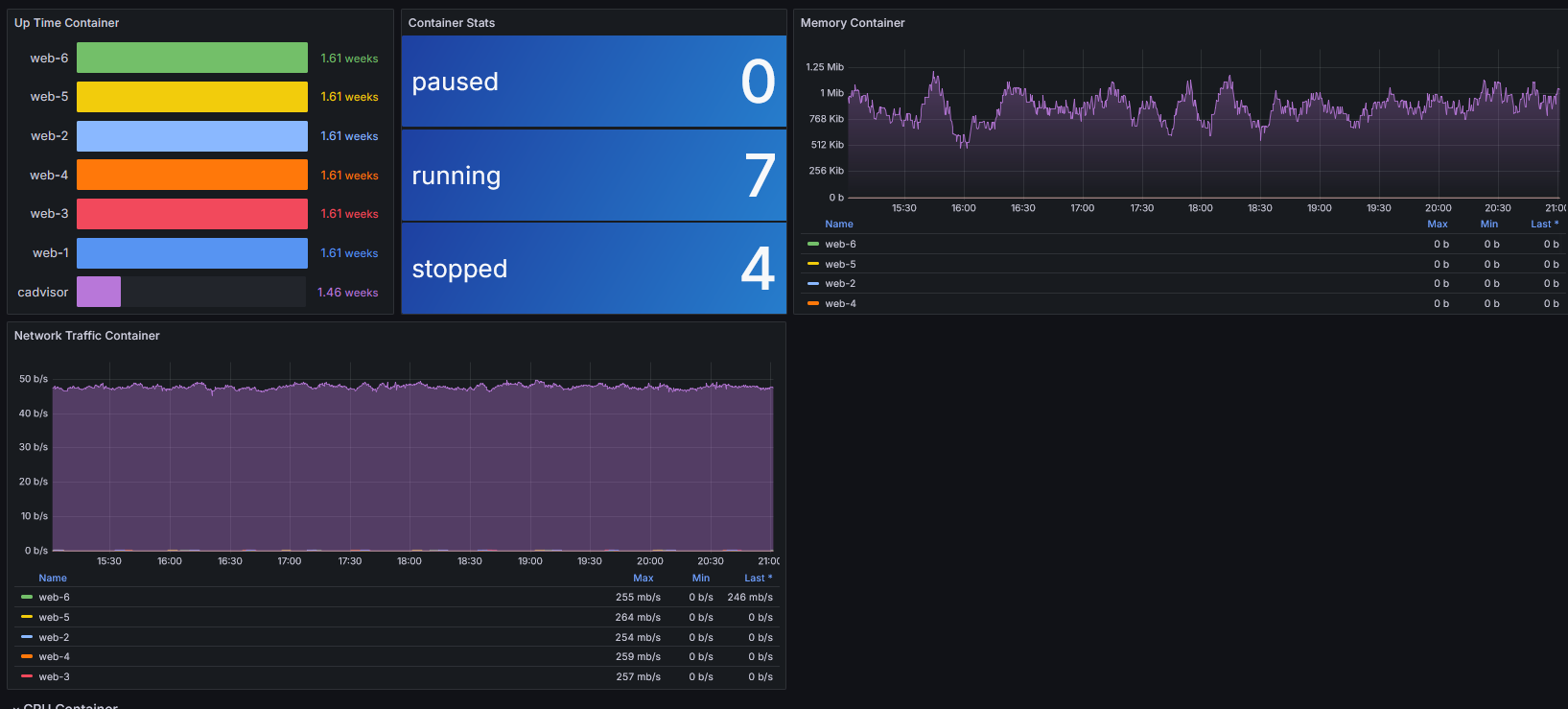
Task: Click the web-5 yellow uptime bar
Action: tap(192, 97)
